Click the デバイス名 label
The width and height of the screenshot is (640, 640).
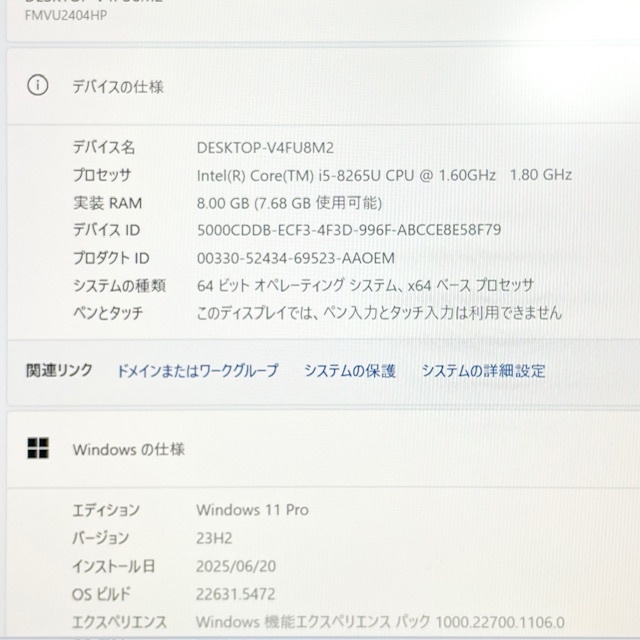tap(104, 147)
